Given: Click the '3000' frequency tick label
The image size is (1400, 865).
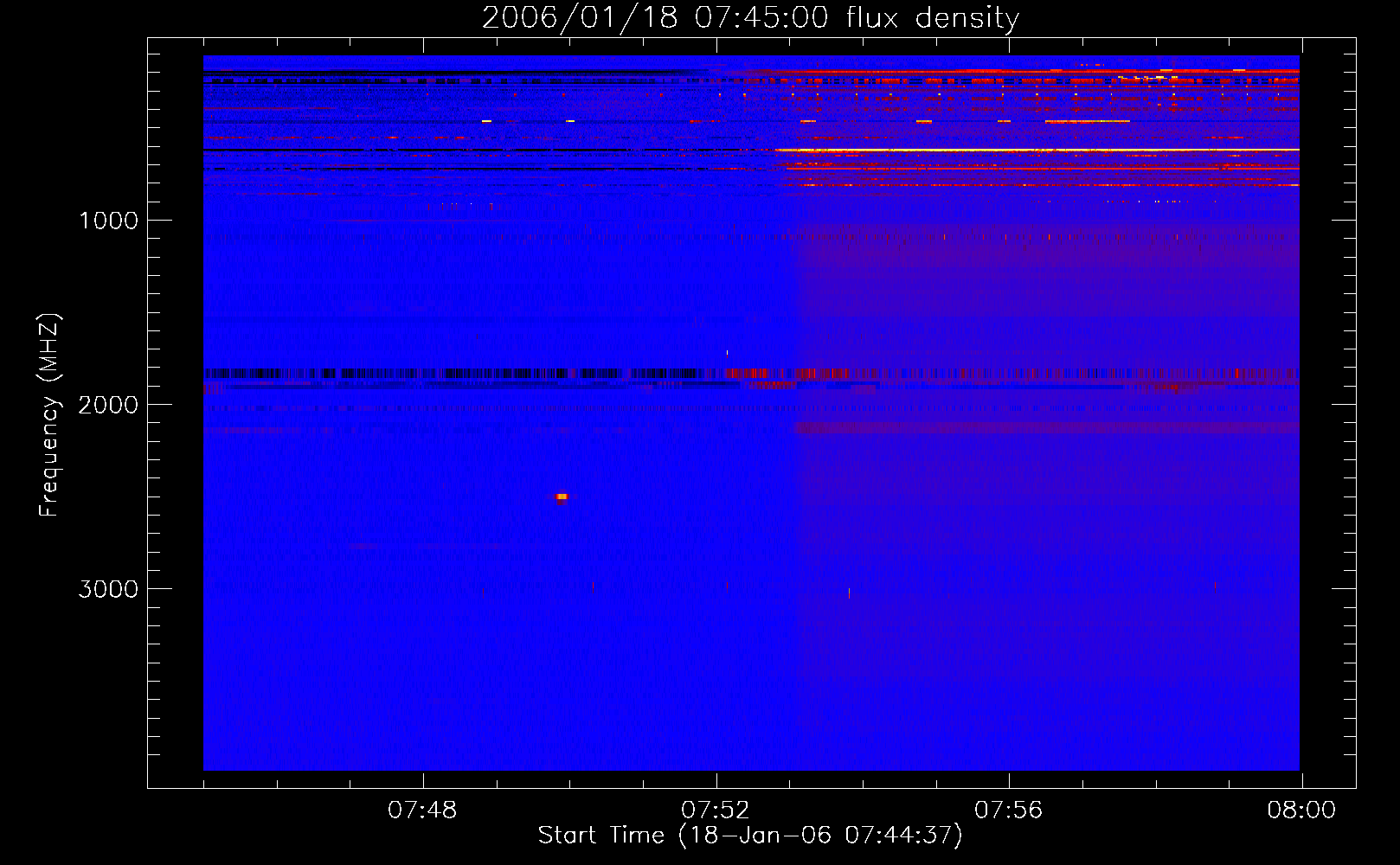Looking at the screenshot, I should [108, 589].
